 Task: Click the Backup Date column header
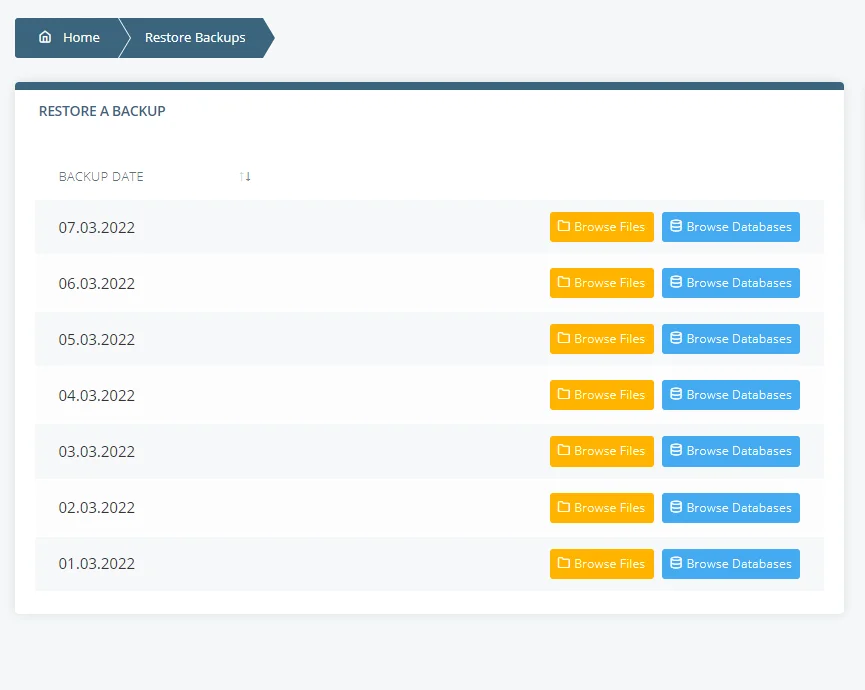pyautogui.click(x=101, y=176)
